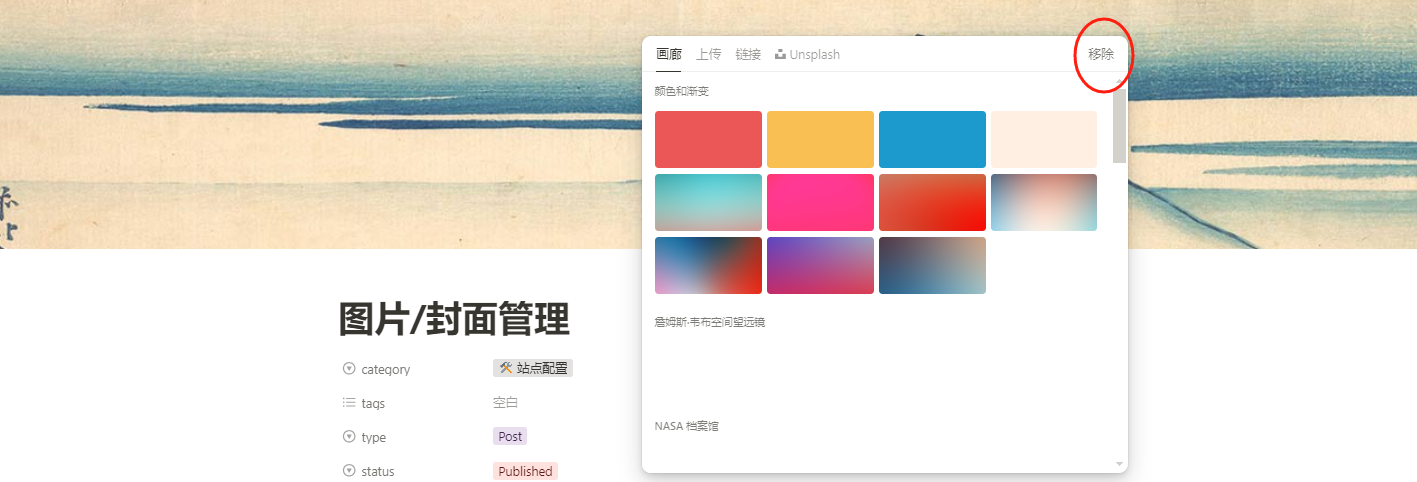Choose the pale pink and blue gradient
This screenshot has height=482, width=1417.
point(1044,202)
